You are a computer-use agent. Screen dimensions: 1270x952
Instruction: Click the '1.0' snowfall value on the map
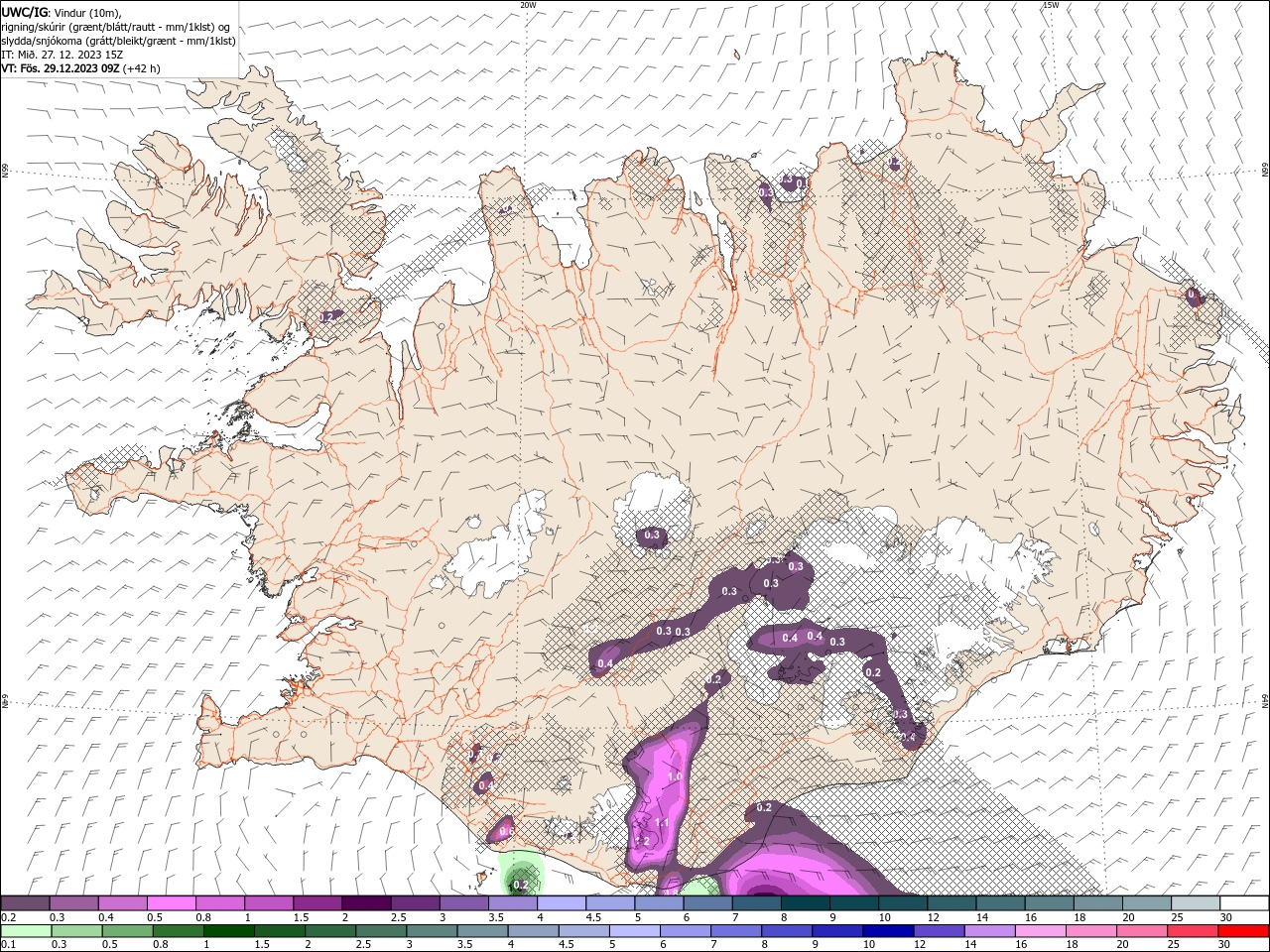[675, 776]
